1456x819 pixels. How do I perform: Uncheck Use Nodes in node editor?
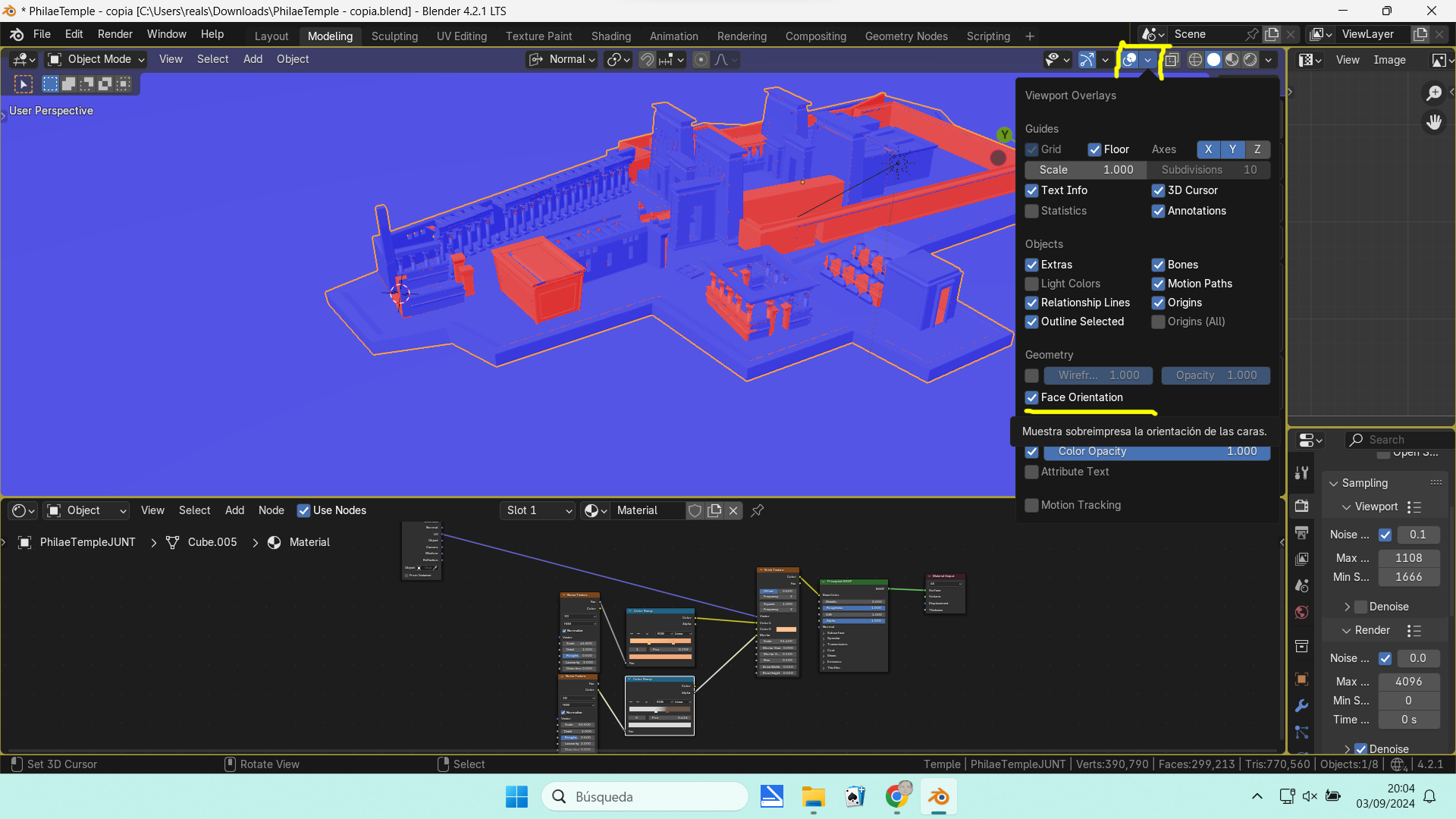304,510
